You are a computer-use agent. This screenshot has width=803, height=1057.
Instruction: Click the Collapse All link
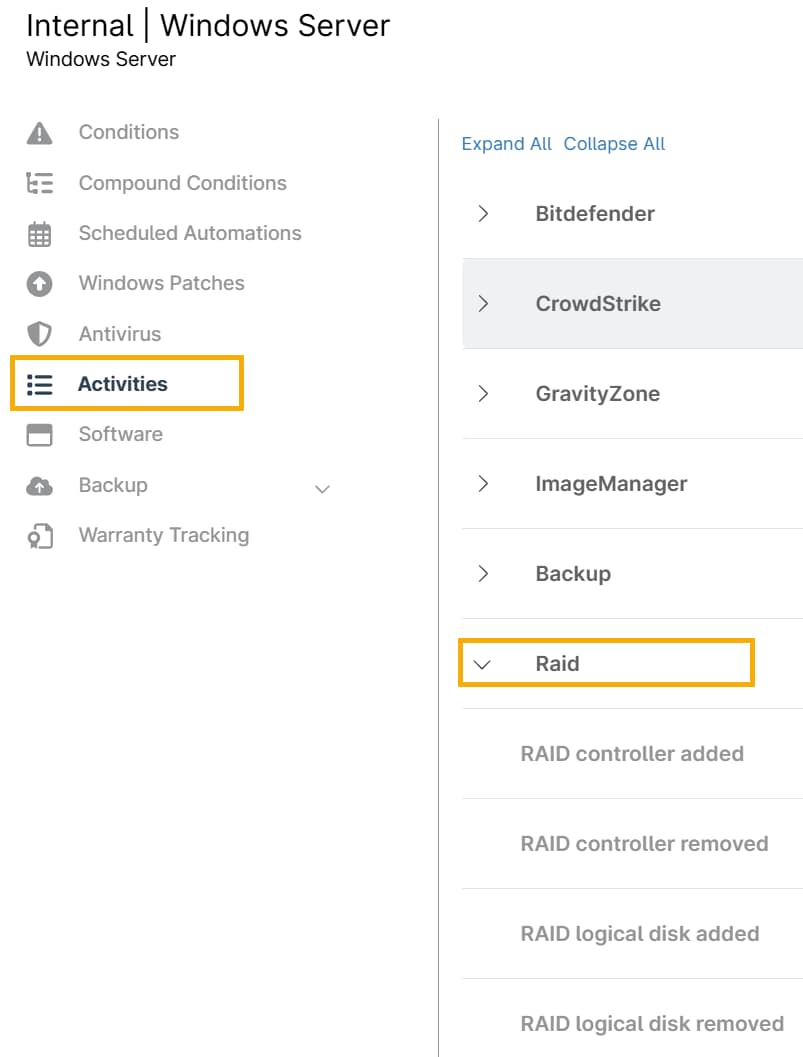pyautogui.click(x=614, y=144)
